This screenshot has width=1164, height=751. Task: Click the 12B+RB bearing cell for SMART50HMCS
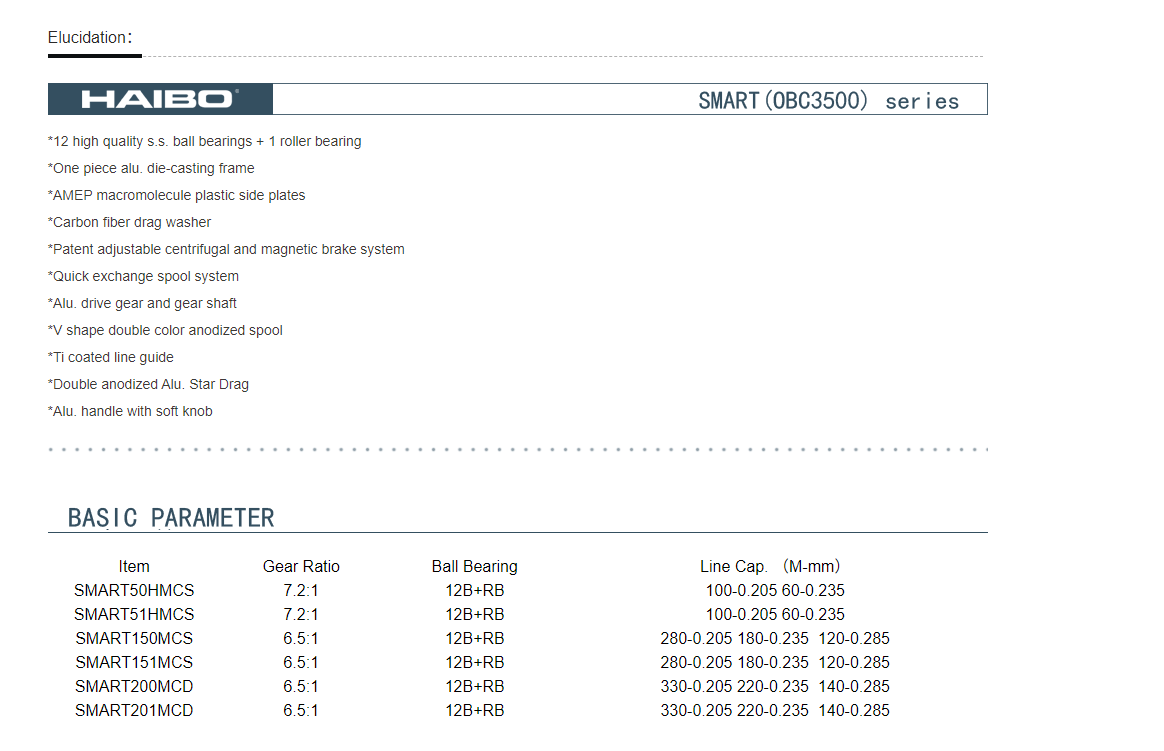point(474,590)
